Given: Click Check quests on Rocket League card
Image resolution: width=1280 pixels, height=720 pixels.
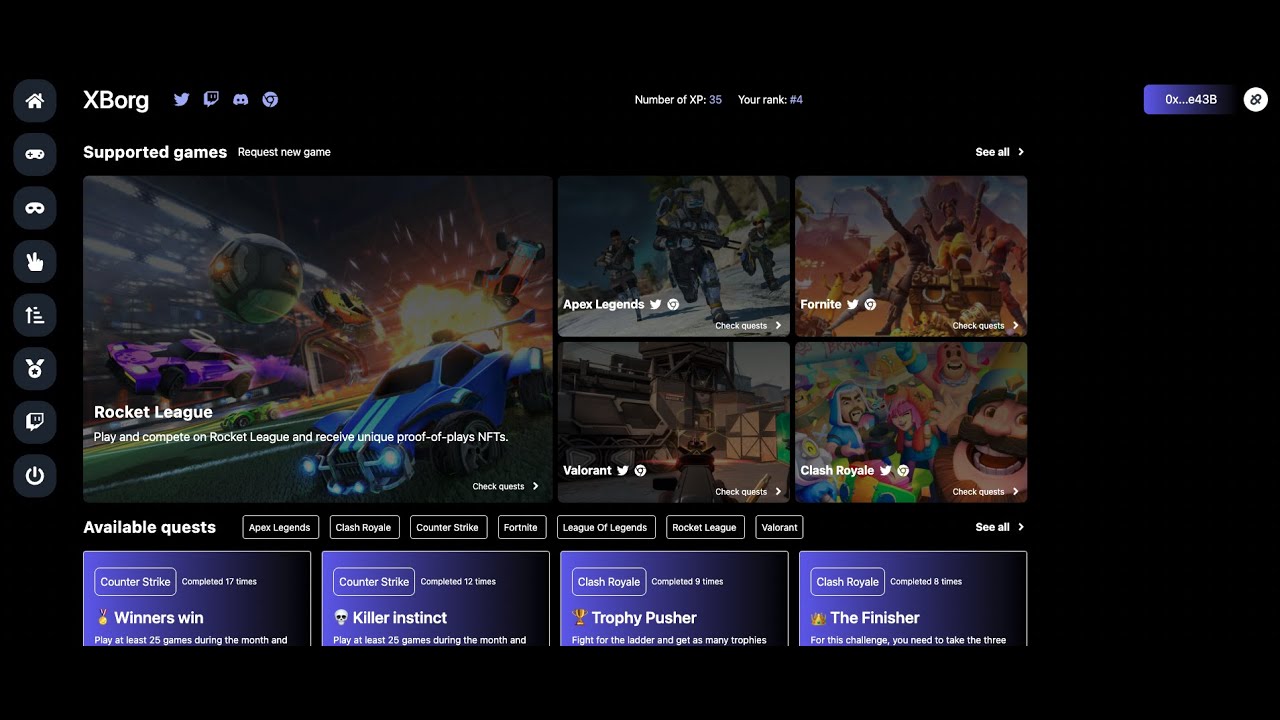Looking at the screenshot, I should (506, 486).
